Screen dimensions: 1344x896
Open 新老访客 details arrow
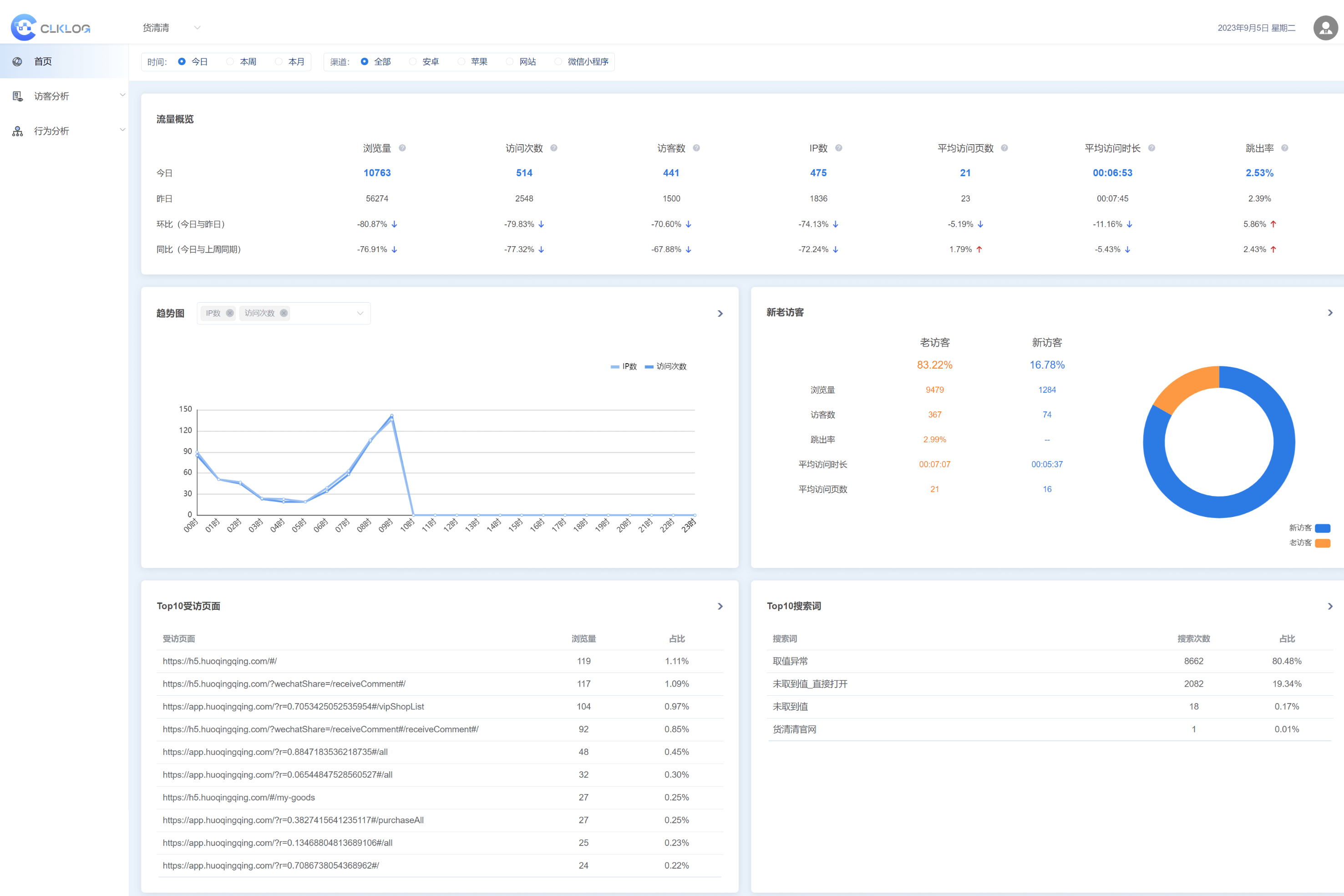click(x=1330, y=313)
